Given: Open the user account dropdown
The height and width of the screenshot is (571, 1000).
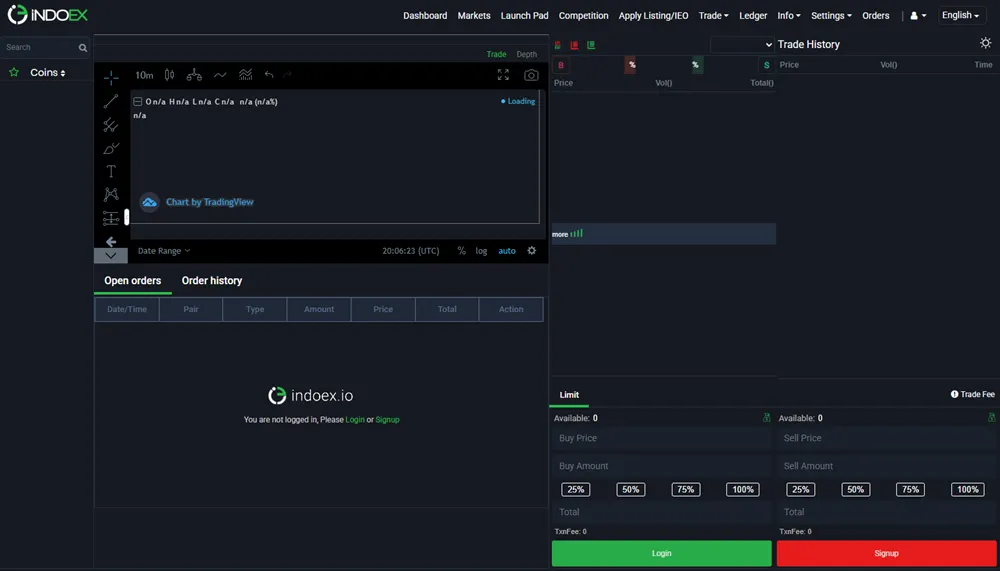Looking at the screenshot, I should coord(918,15).
